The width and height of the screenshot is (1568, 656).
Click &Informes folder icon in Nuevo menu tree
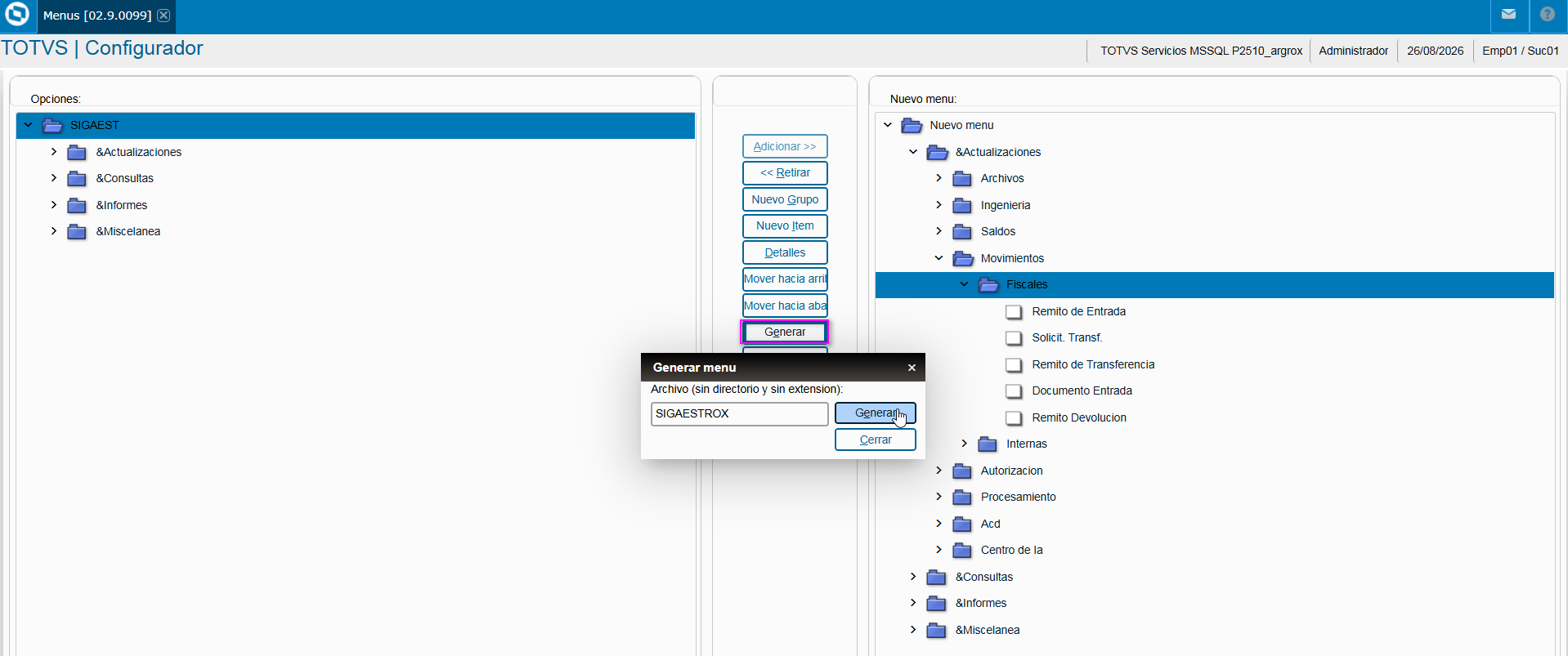(936, 603)
